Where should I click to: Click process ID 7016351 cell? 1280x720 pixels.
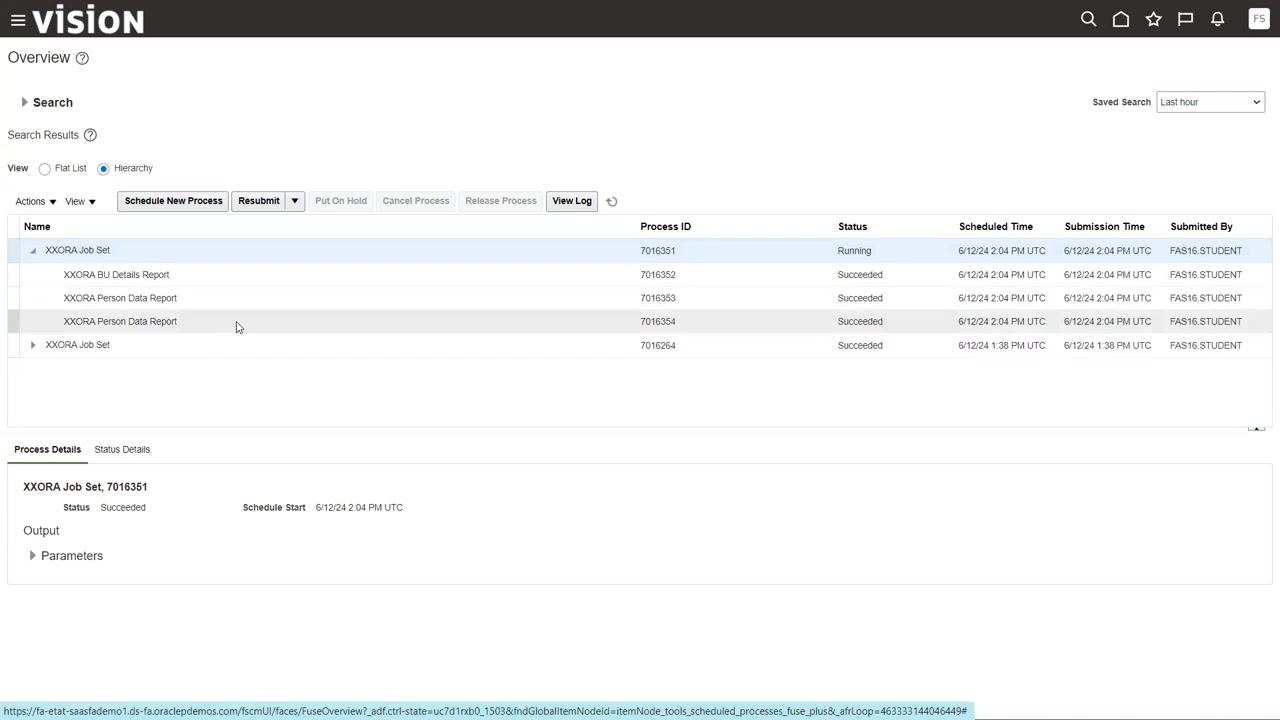point(658,251)
